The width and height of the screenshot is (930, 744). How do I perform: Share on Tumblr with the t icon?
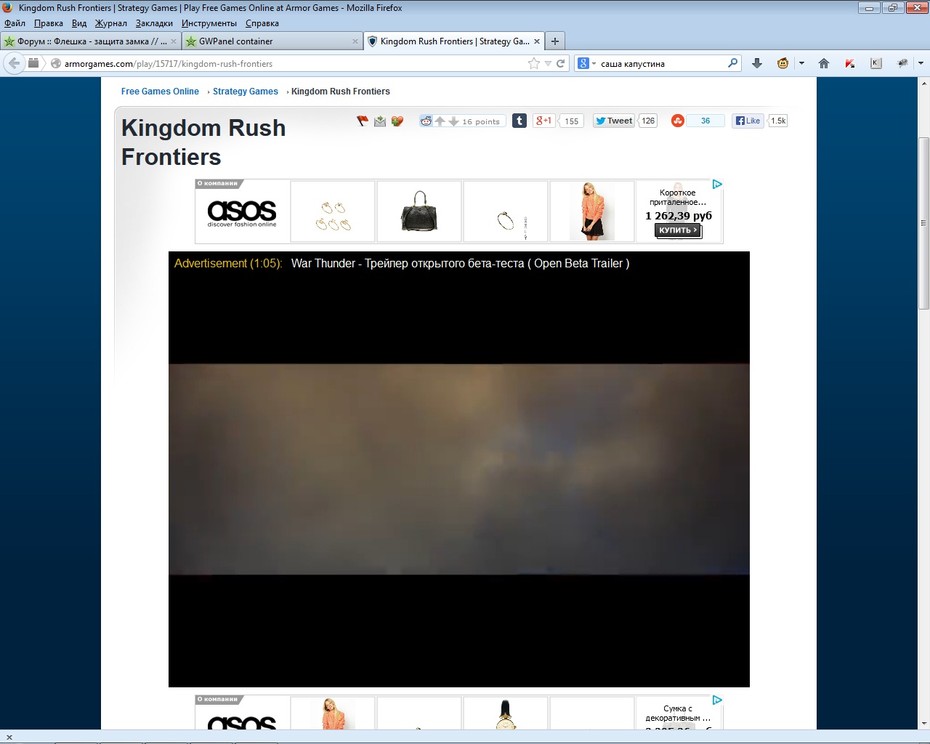519,121
